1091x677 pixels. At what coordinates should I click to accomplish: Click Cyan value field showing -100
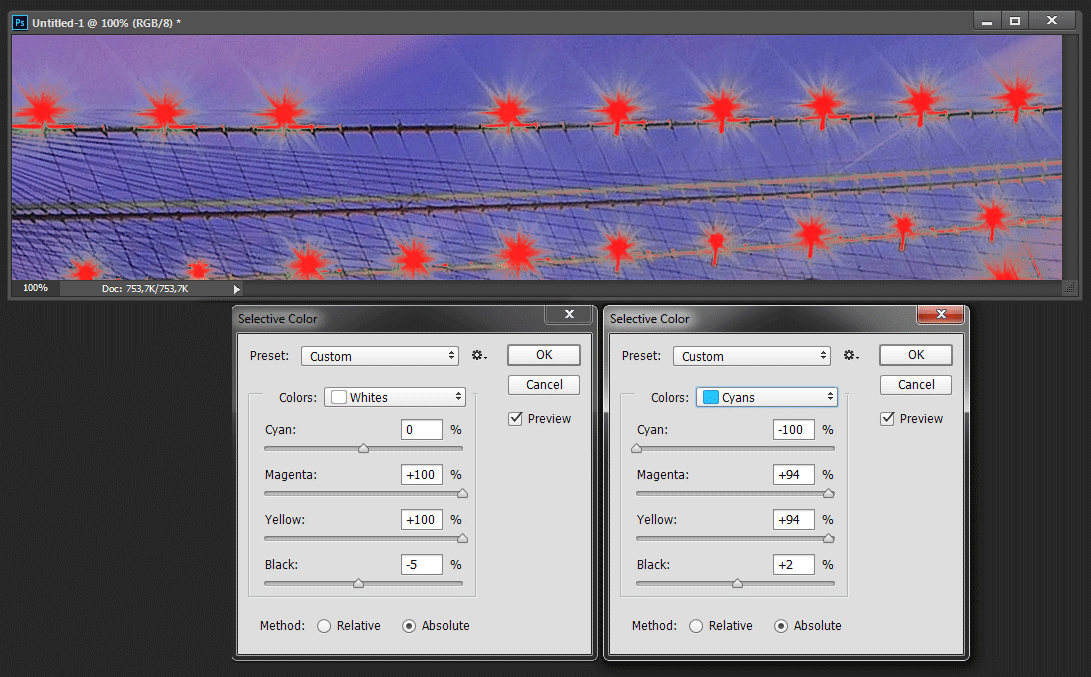click(x=794, y=429)
